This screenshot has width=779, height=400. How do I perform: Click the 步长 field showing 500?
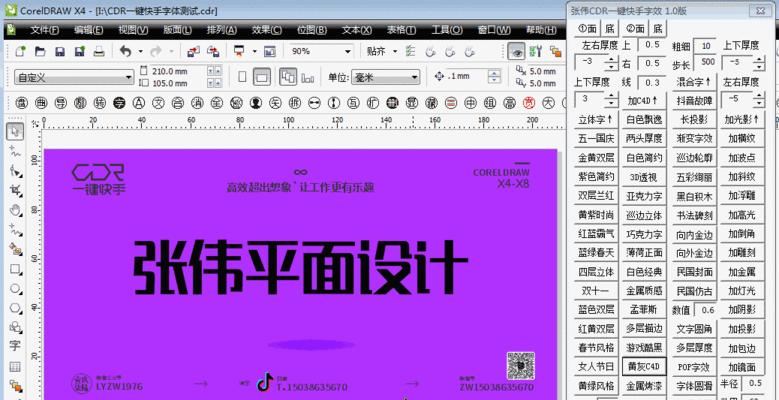coord(705,63)
